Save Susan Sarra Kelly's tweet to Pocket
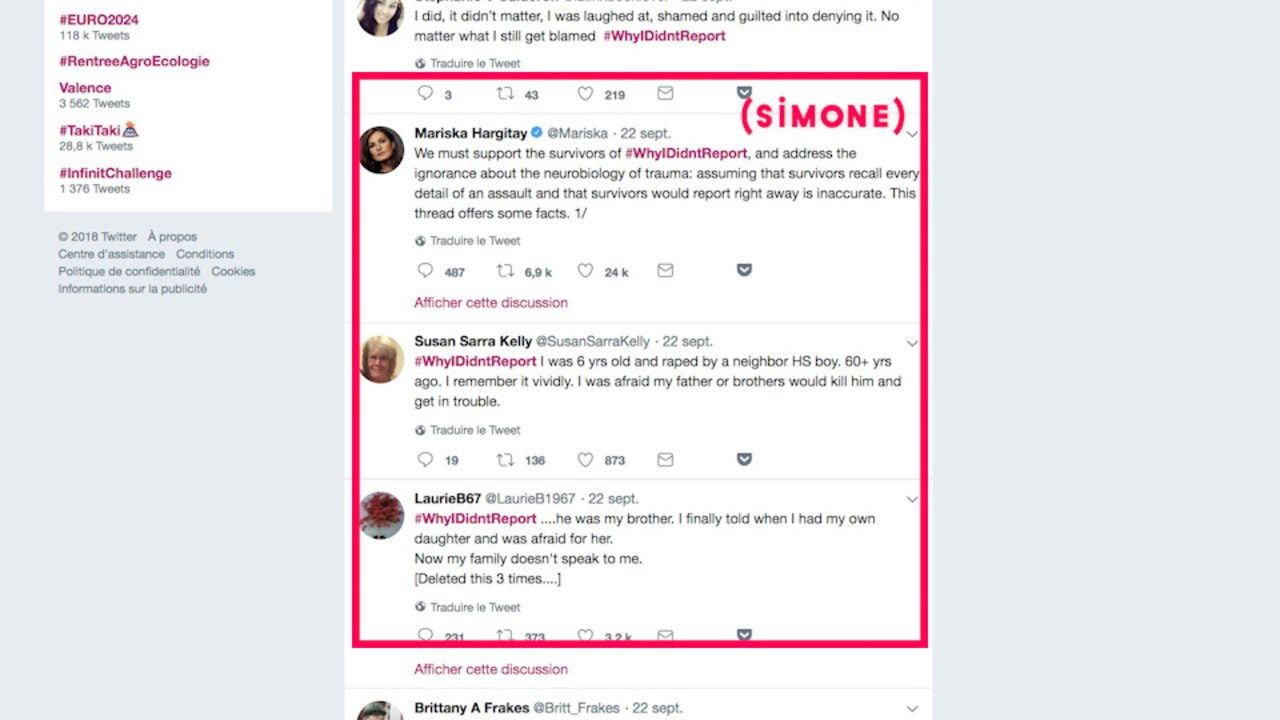This screenshot has width=1280, height=720. (x=744, y=460)
